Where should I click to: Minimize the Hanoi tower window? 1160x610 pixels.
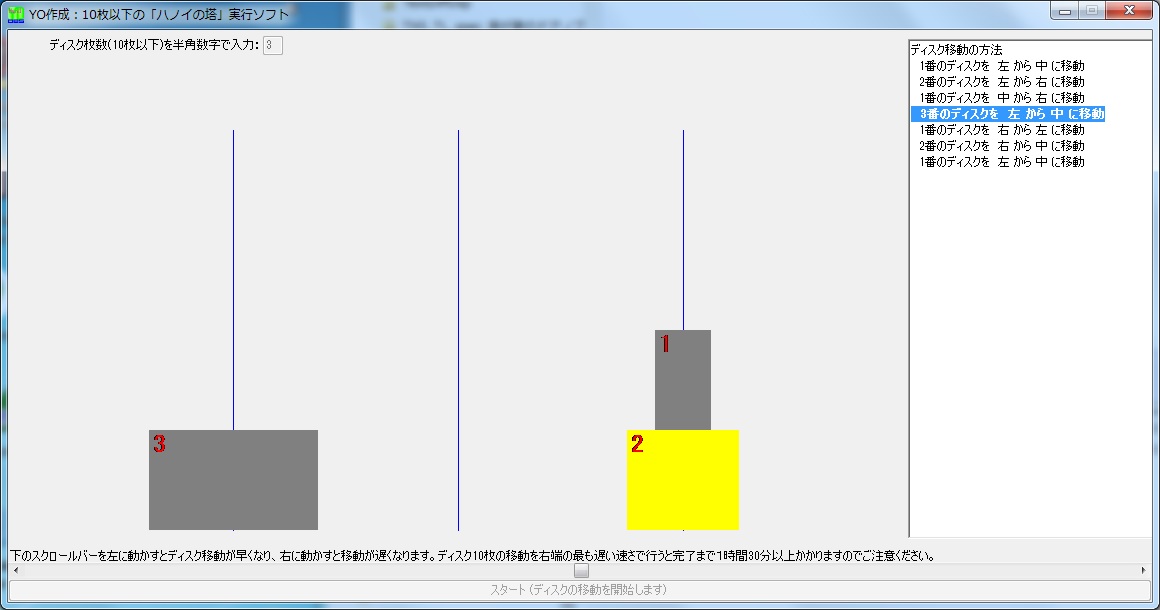click(x=1065, y=11)
